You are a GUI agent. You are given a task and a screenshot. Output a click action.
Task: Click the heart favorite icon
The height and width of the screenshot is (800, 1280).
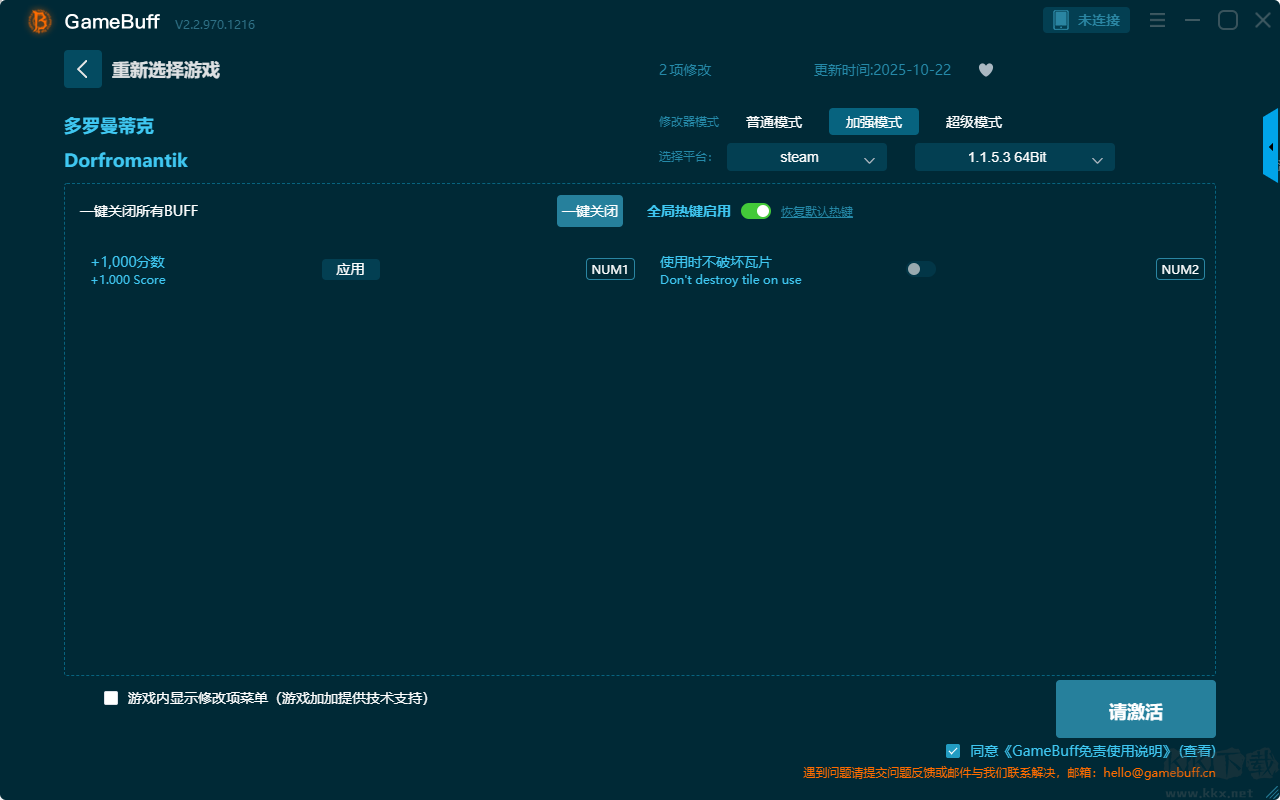(x=985, y=70)
